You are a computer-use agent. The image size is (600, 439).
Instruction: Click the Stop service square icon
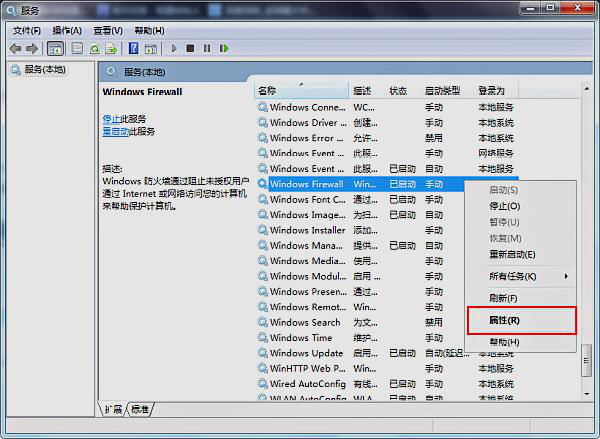190,49
